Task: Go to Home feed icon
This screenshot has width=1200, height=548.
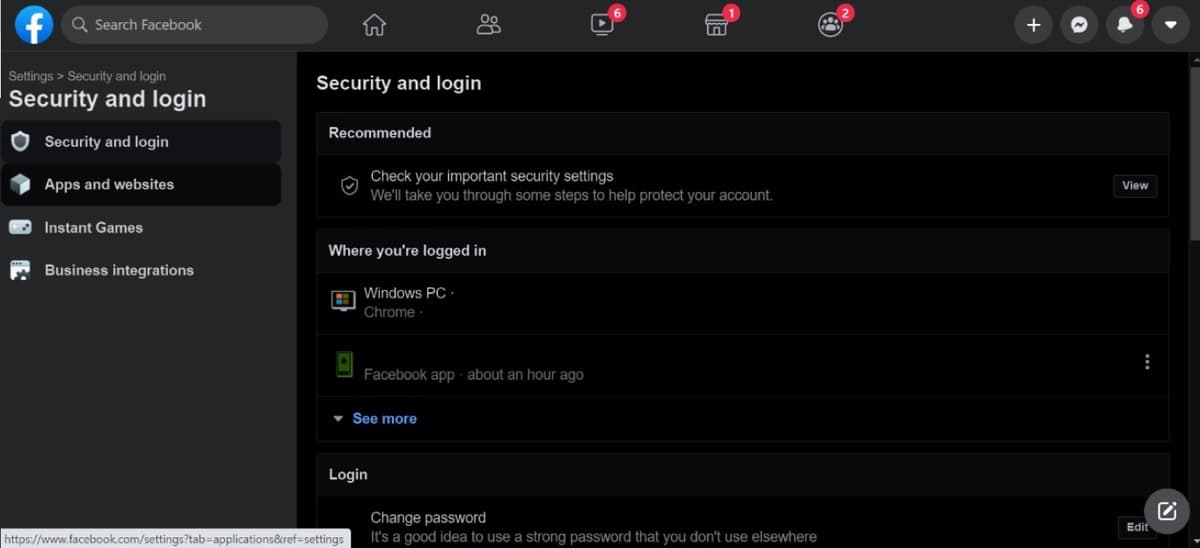Action: pos(374,25)
